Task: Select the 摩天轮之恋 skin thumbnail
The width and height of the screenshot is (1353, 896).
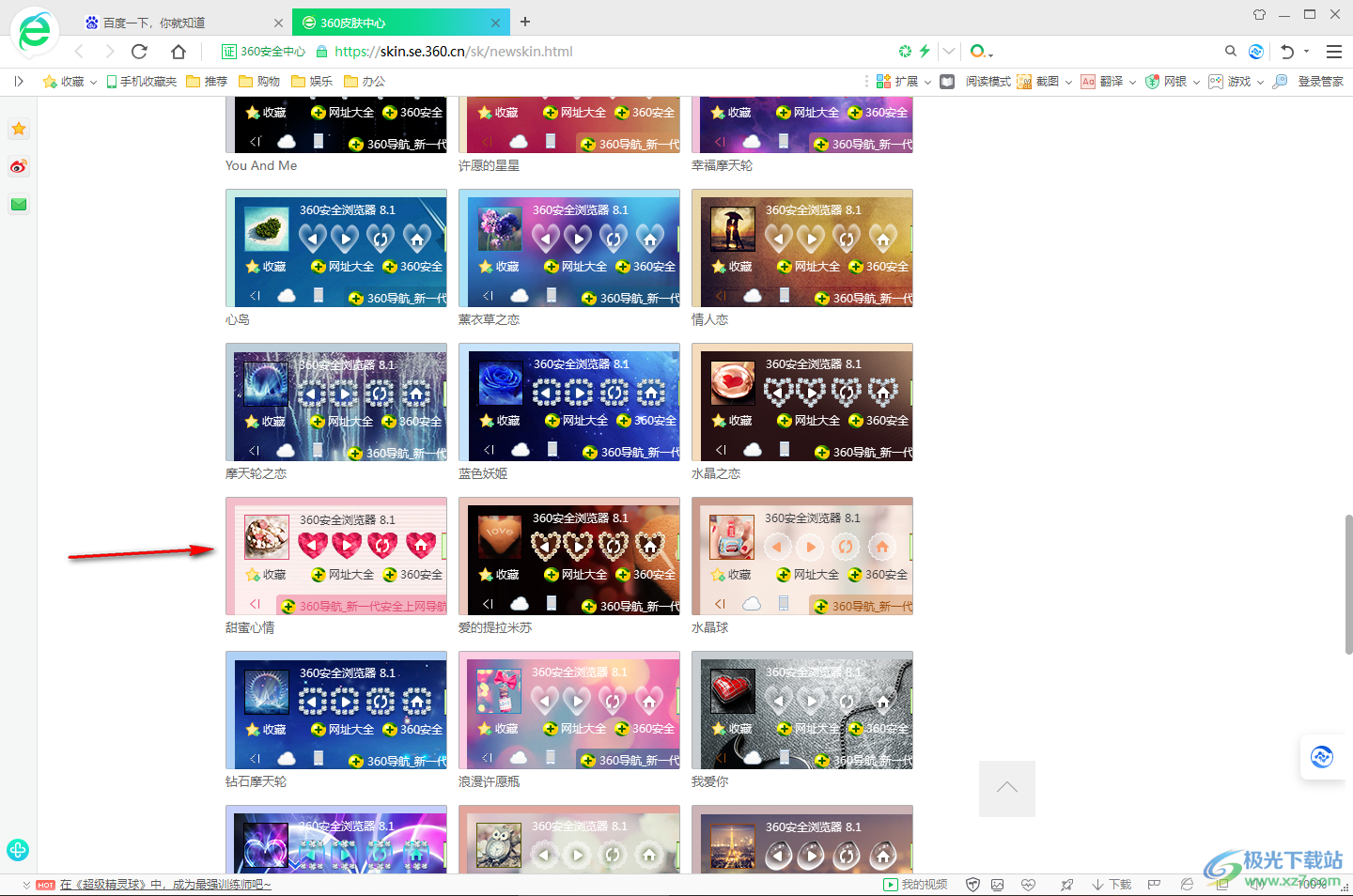Action: pyautogui.click(x=336, y=402)
